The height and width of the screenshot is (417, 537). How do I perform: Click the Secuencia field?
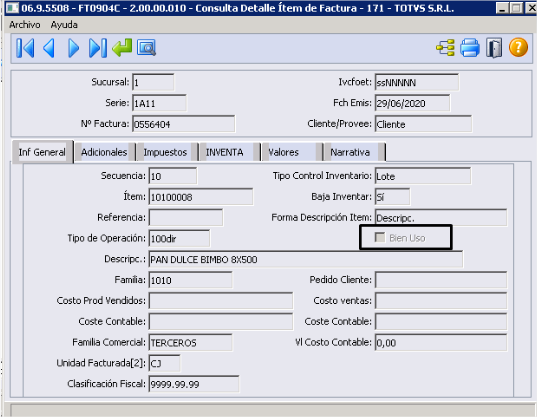(173, 176)
